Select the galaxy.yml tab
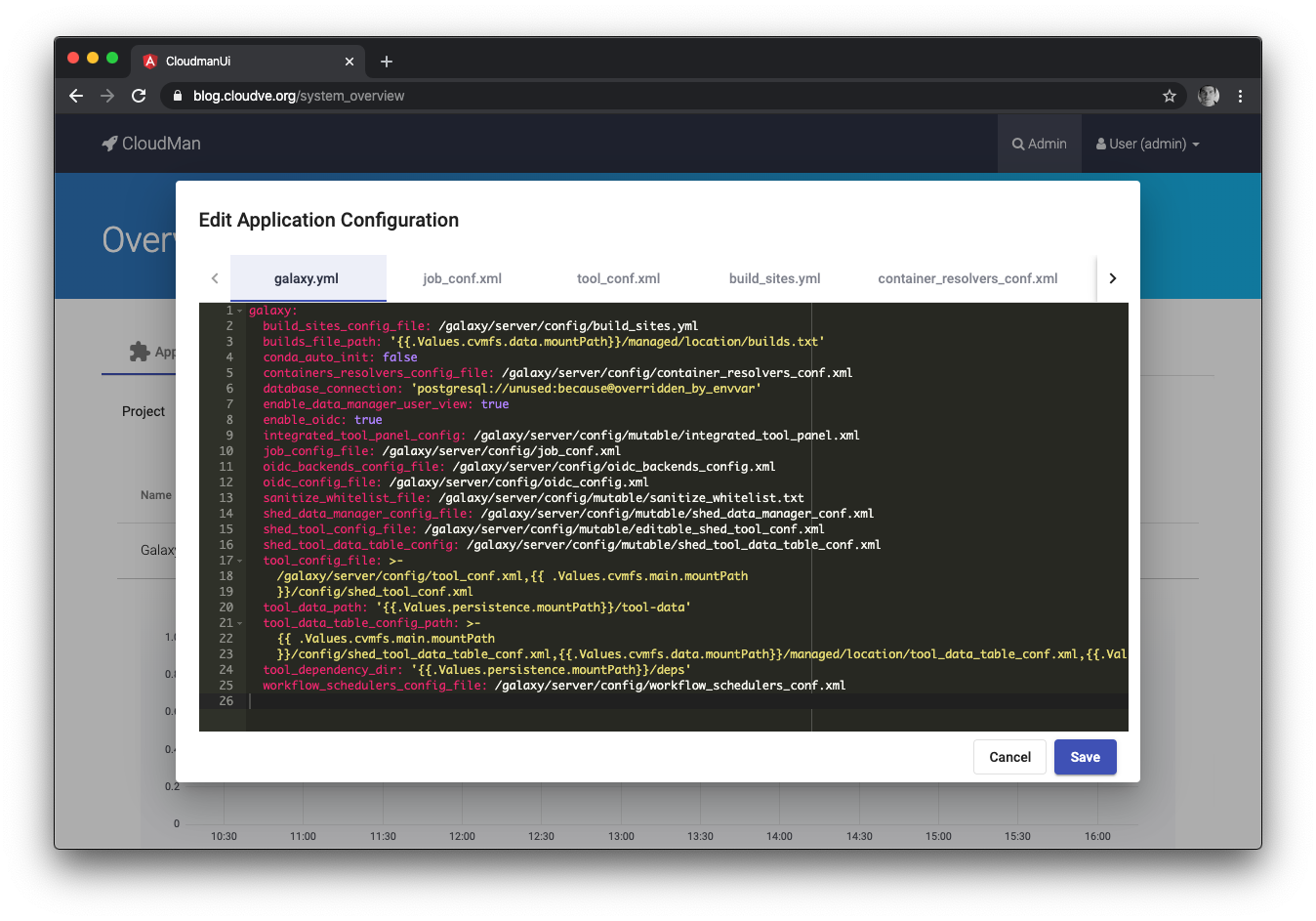 click(x=308, y=278)
